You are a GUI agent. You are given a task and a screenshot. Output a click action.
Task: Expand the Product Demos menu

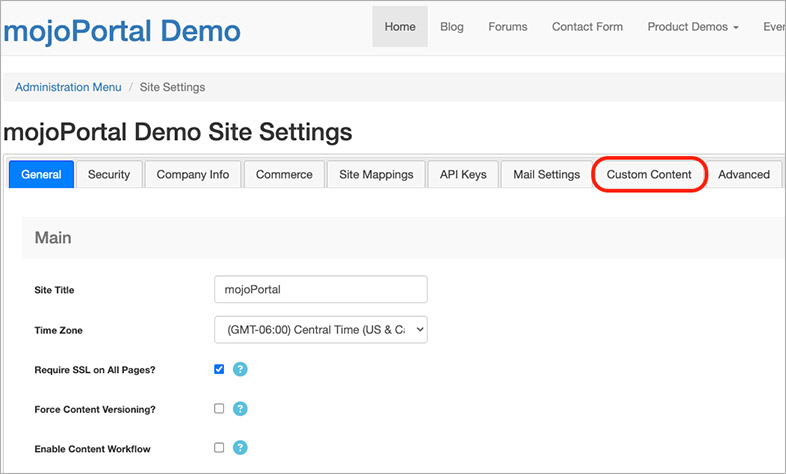692,27
